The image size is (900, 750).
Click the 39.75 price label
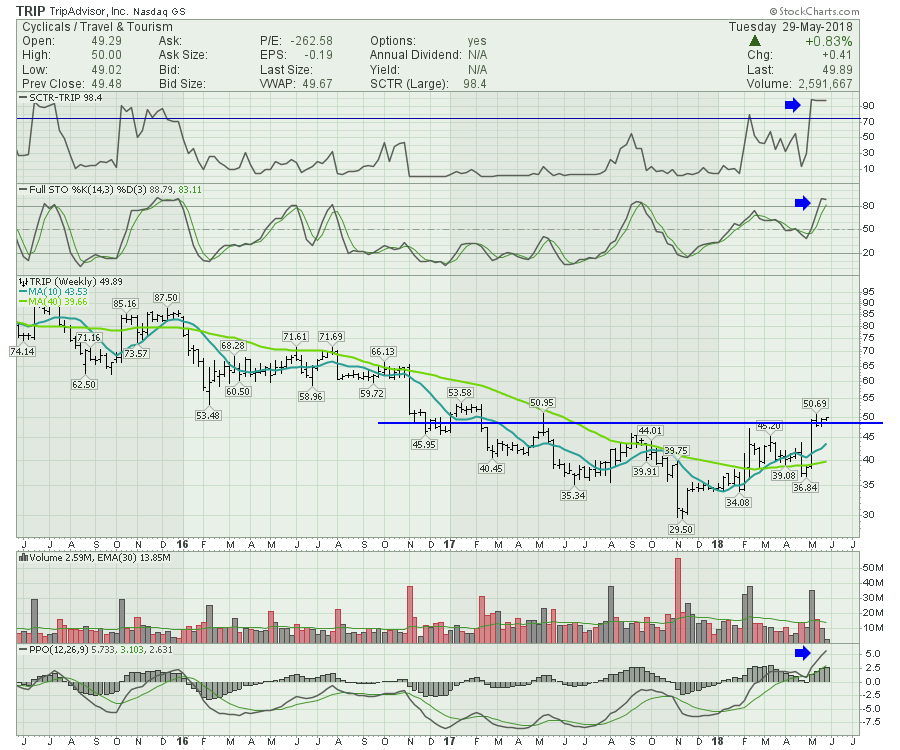[677, 451]
